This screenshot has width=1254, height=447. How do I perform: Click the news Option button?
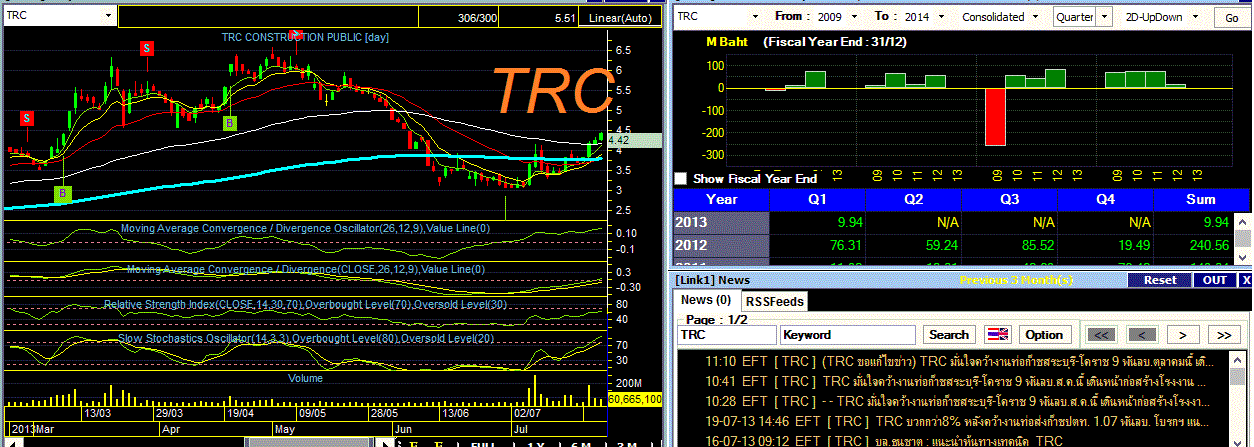point(1044,335)
